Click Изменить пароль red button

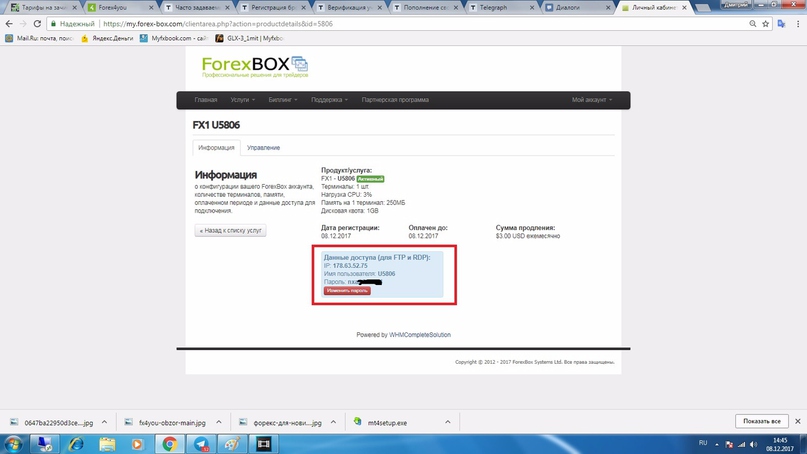point(347,291)
